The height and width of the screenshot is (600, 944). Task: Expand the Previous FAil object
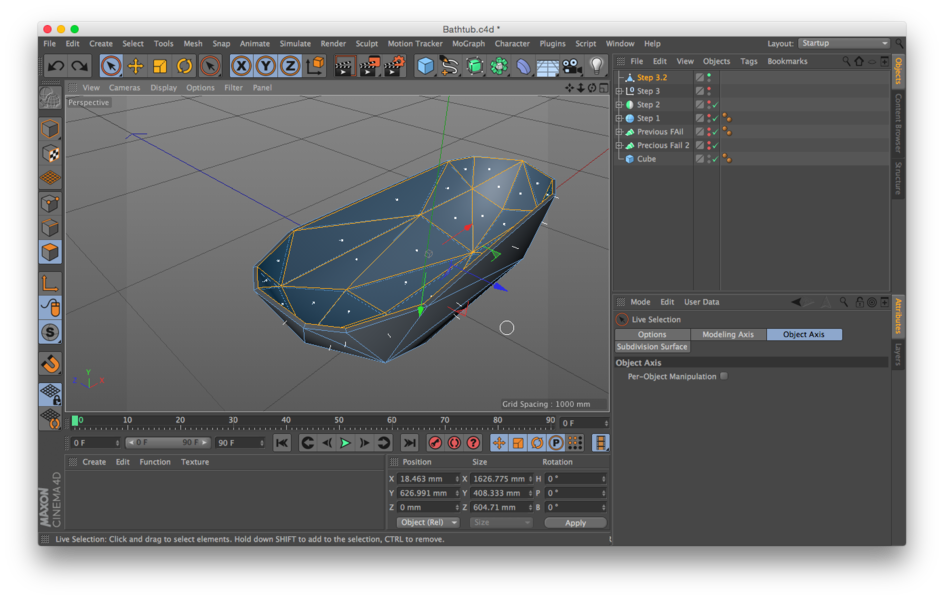point(619,132)
